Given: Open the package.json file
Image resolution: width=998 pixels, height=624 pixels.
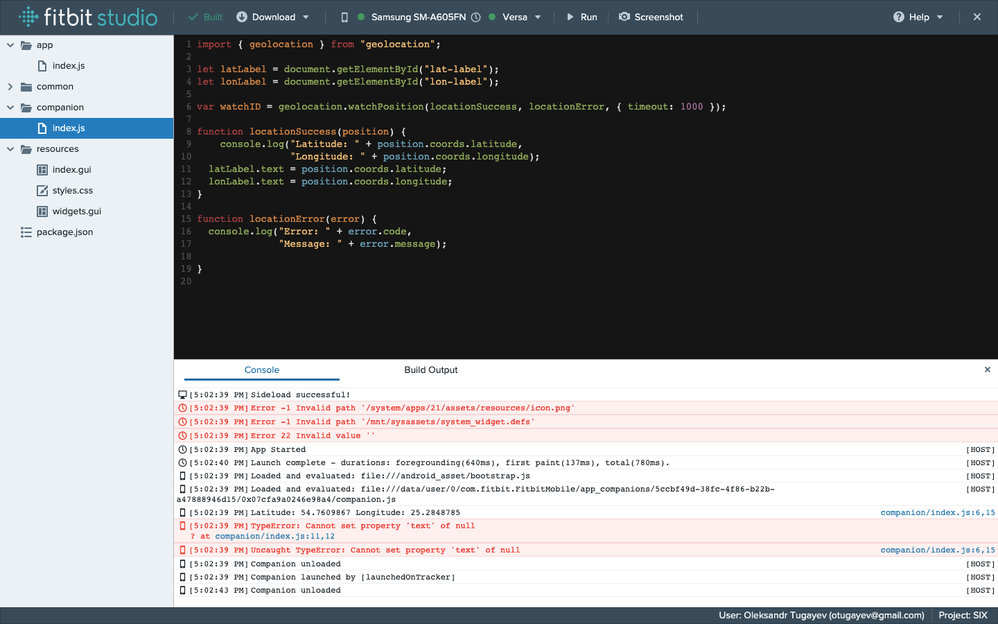Looking at the screenshot, I should pyautogui.click(x=64, y=232).
